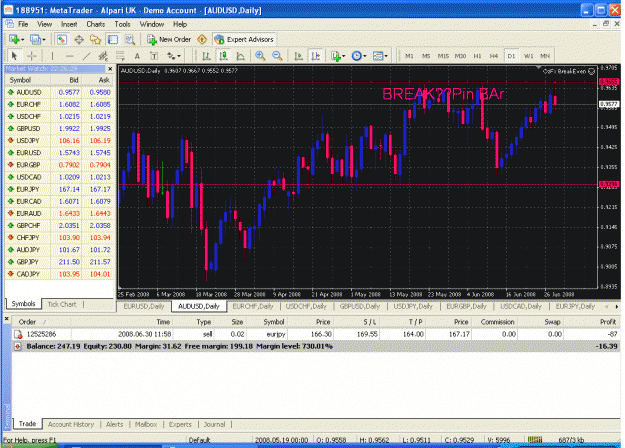Zoom out on the chart

click(277, 56)
